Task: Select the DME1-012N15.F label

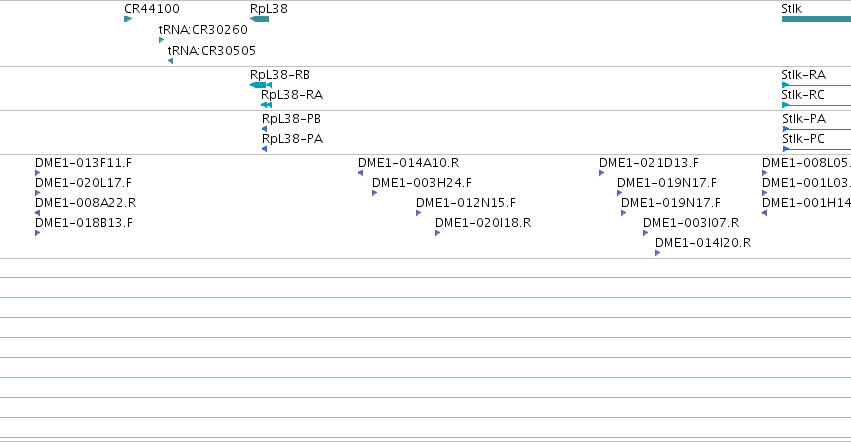Action: [466, 203]
